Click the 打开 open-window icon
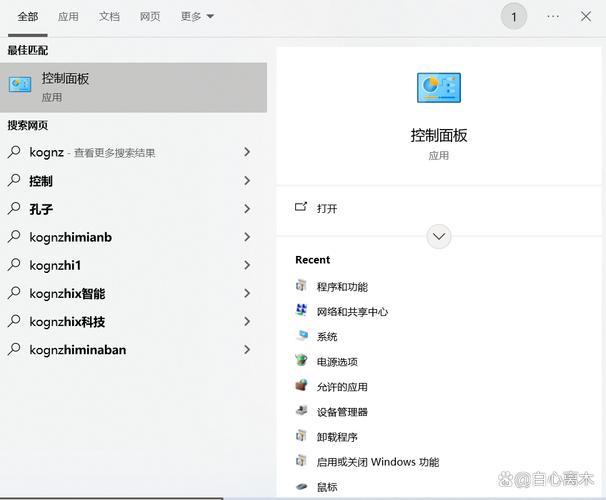The height and width of the screenshot is (500, 606). tap(301, 207)
